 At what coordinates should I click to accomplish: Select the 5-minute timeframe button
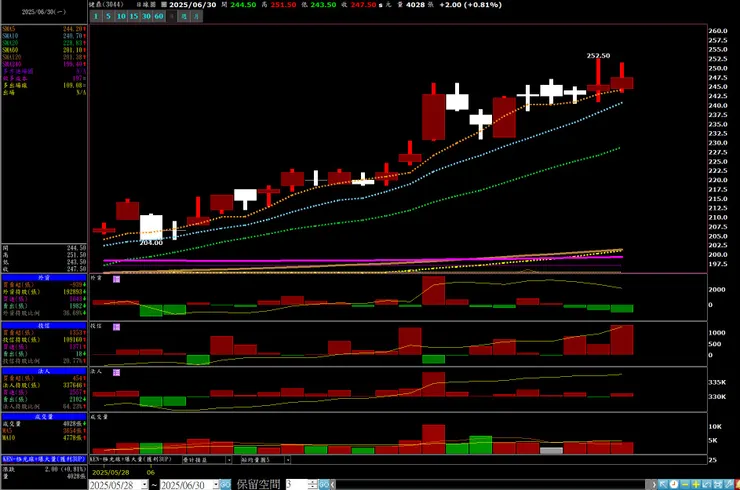click(x=108, y=17)
